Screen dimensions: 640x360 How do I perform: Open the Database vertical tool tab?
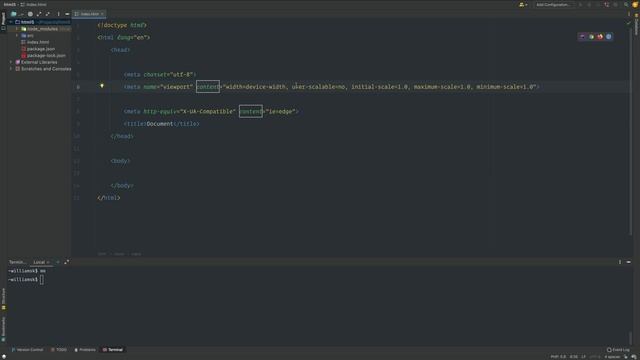tap(636, 24)
